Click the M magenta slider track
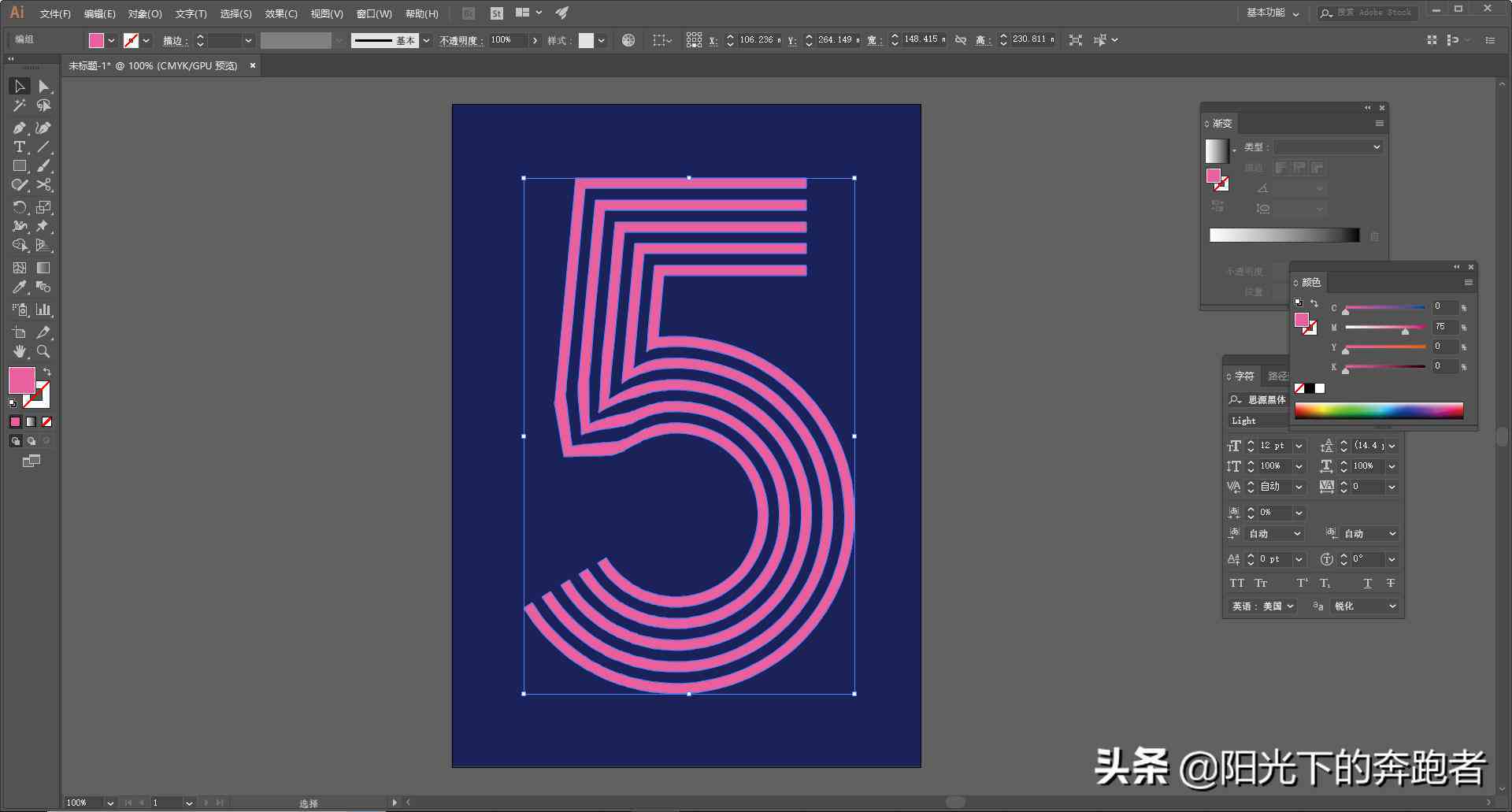Screen dimensions: 1512x812 (x=1385, y=328)
